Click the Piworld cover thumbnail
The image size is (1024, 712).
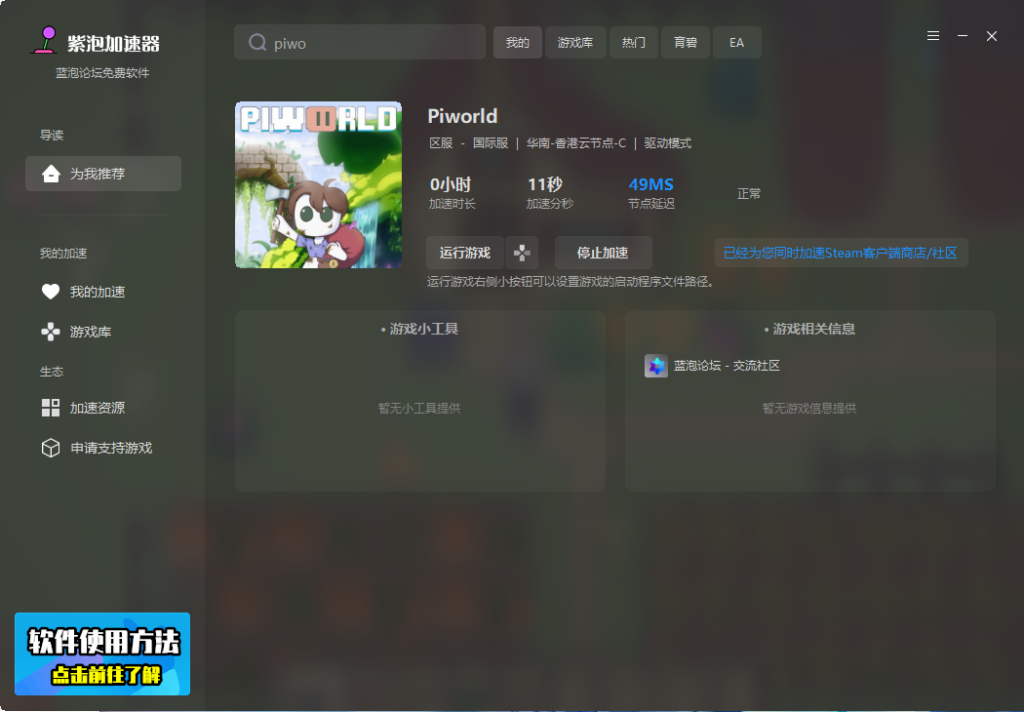click(x=319, y=185)
